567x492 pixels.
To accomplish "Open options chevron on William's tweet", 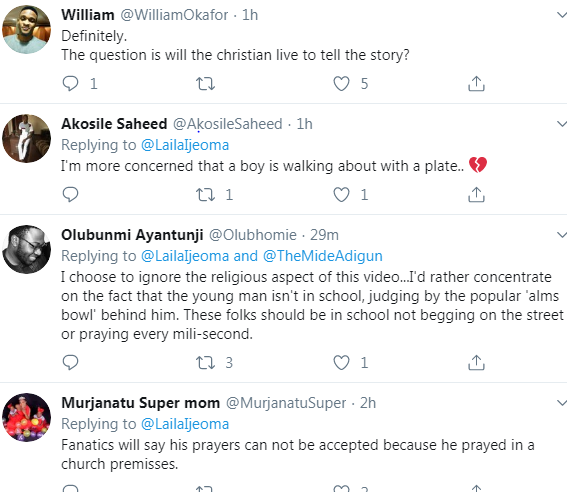I will 561,15.
